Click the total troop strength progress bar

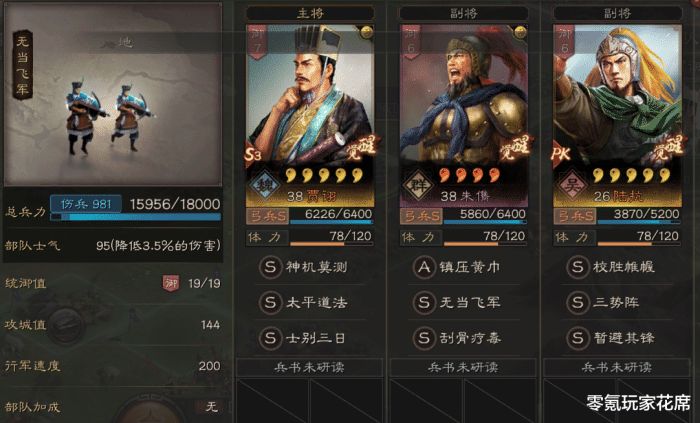[135, 217]
